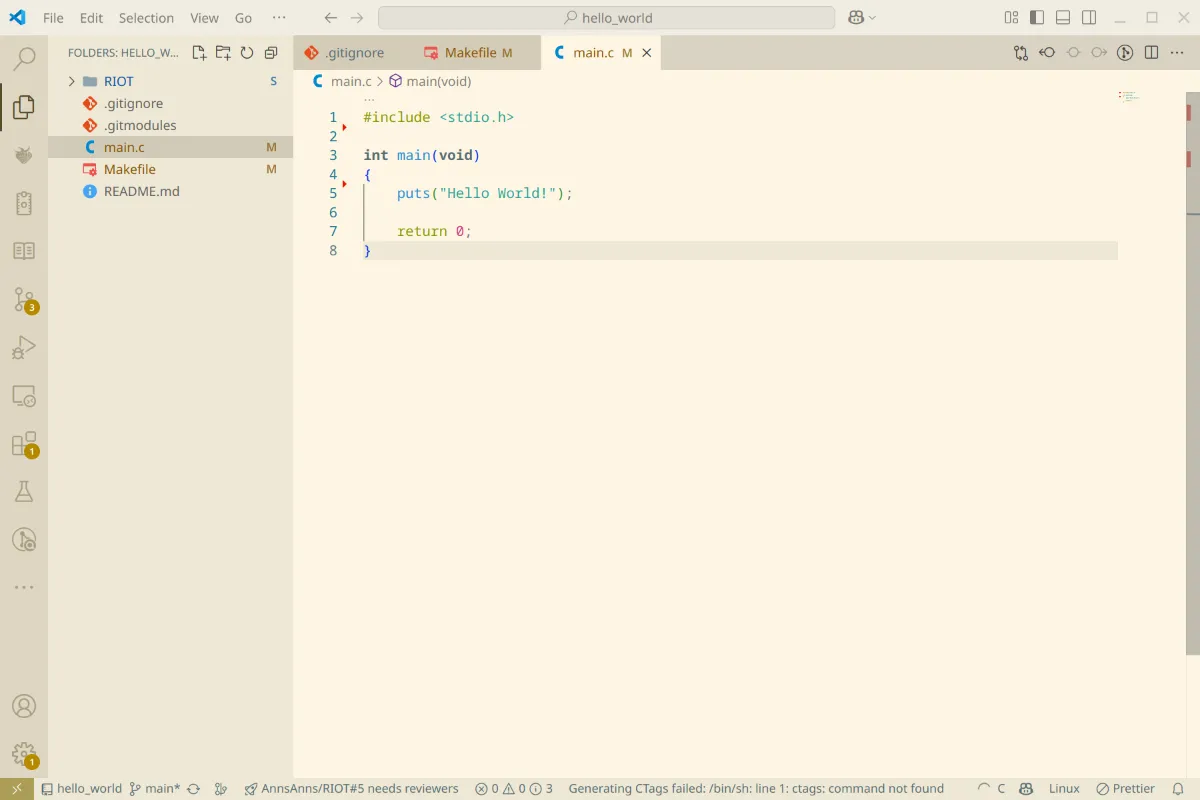Switch to the Makefile tab
Image resolution: width=1200 pixels, height=800 pixels.
[x=472, y=52]
